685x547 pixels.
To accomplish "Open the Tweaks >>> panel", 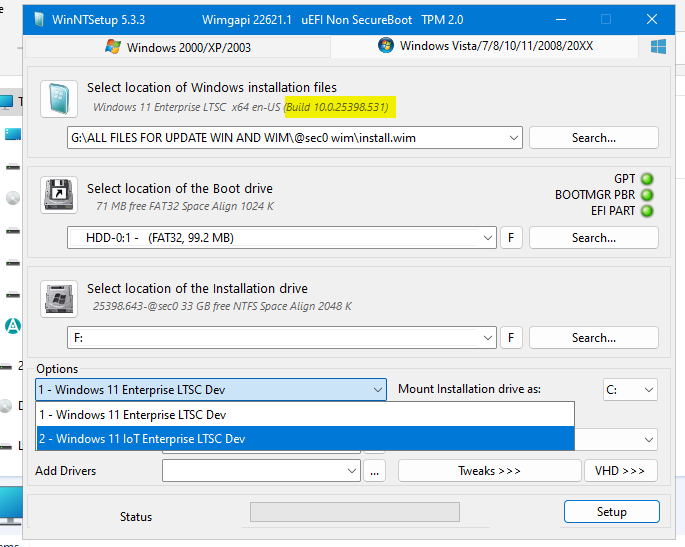I will pyautogui.click(x=489, y=471).
